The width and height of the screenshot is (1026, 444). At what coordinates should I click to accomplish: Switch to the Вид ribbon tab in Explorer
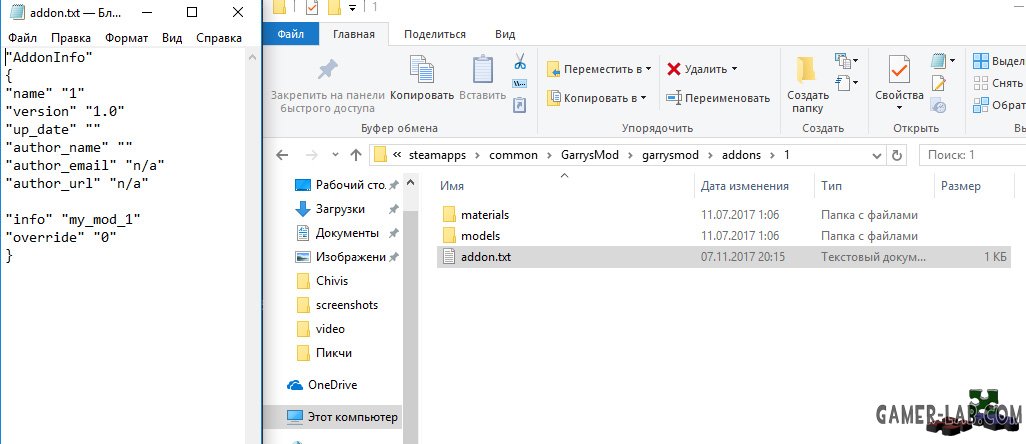(504, 34)
